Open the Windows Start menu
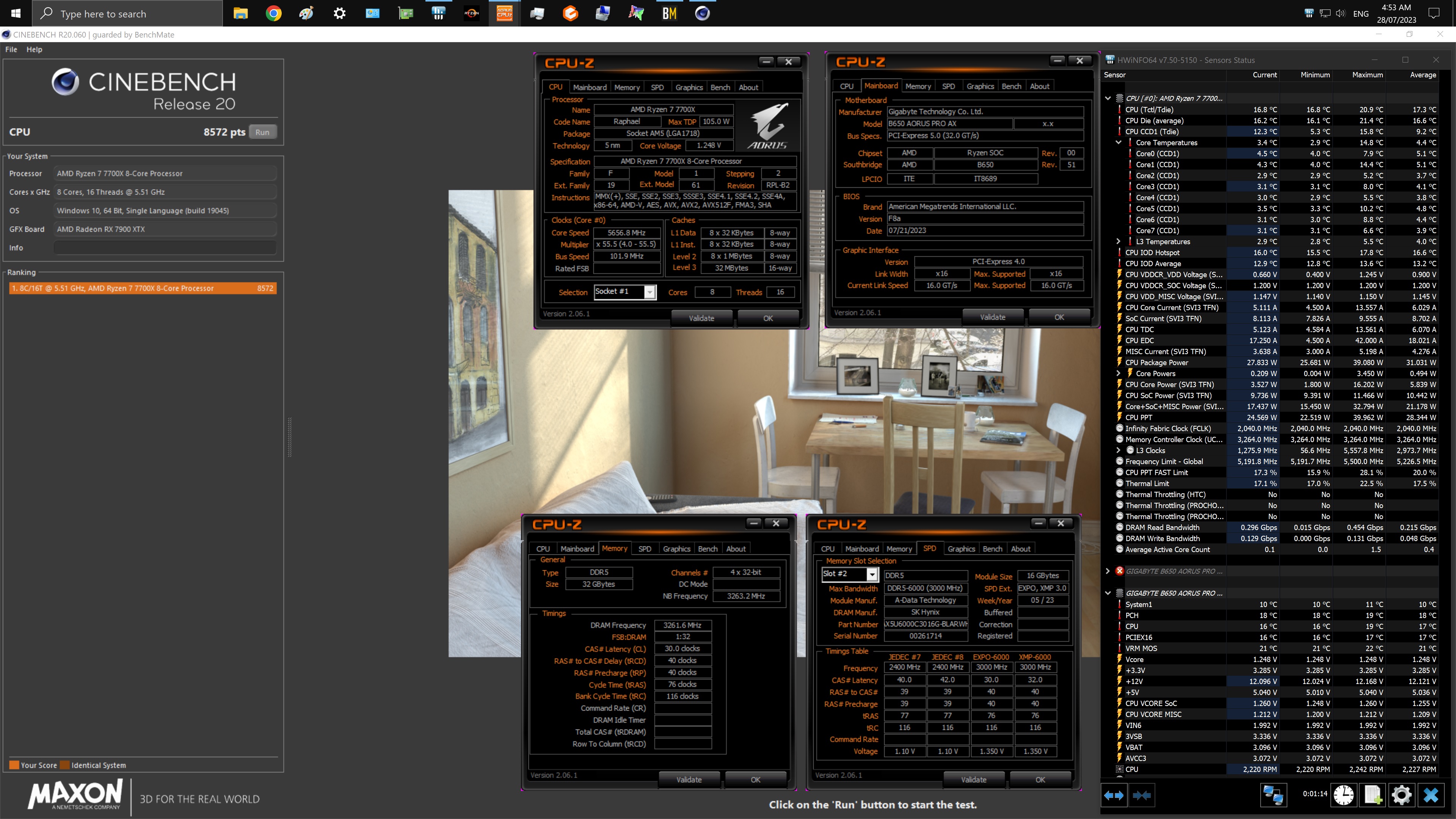 [x=16, y=13]
